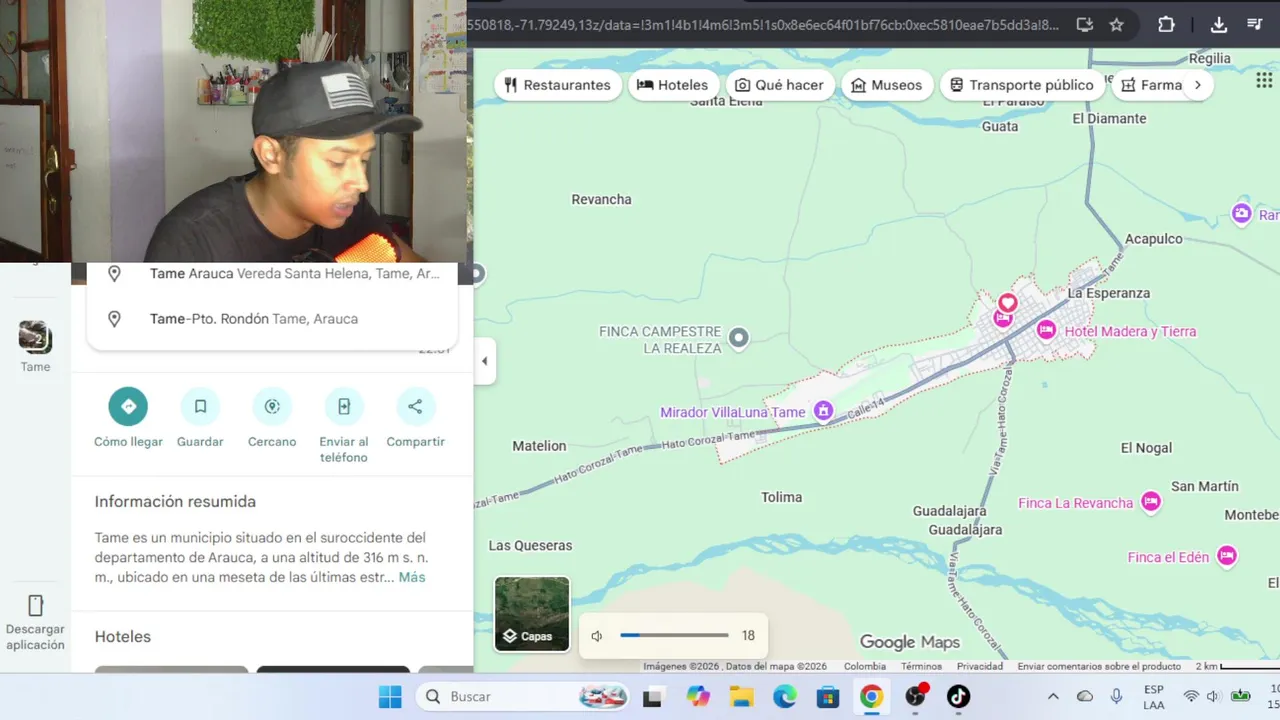Open the Microsoft Store taskbar icon
The image size is (1280, 720).
828,696
